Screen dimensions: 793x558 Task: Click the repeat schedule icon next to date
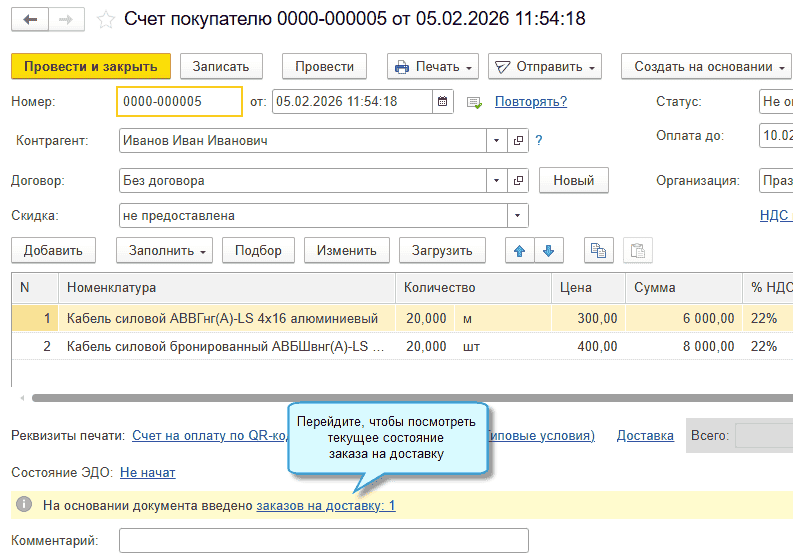pyautogui.click(x=474, y=102)
